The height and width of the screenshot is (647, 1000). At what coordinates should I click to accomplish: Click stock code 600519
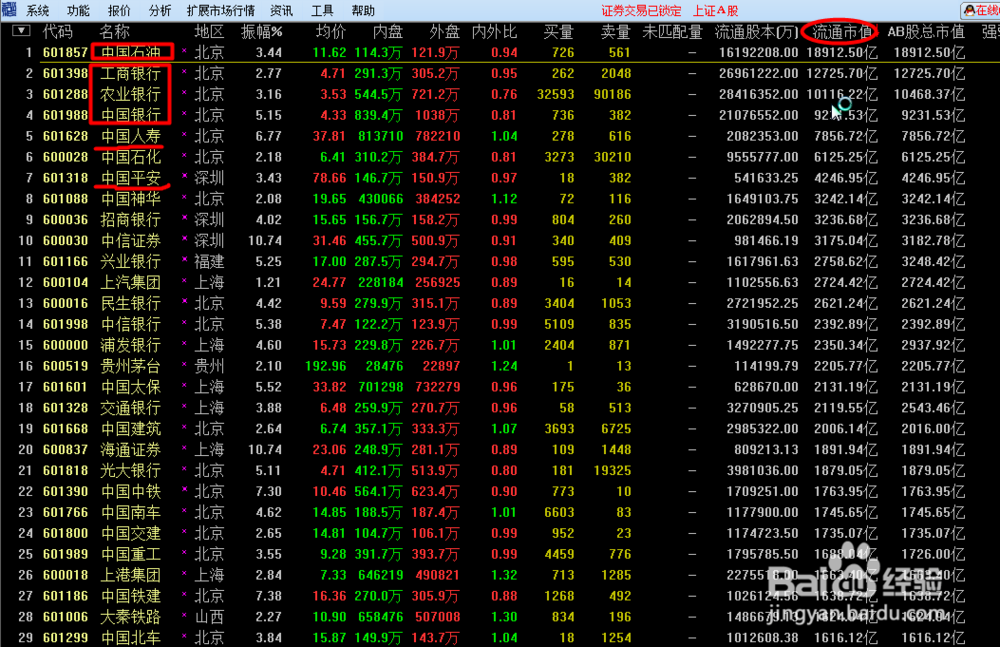(x=65, y=366)
